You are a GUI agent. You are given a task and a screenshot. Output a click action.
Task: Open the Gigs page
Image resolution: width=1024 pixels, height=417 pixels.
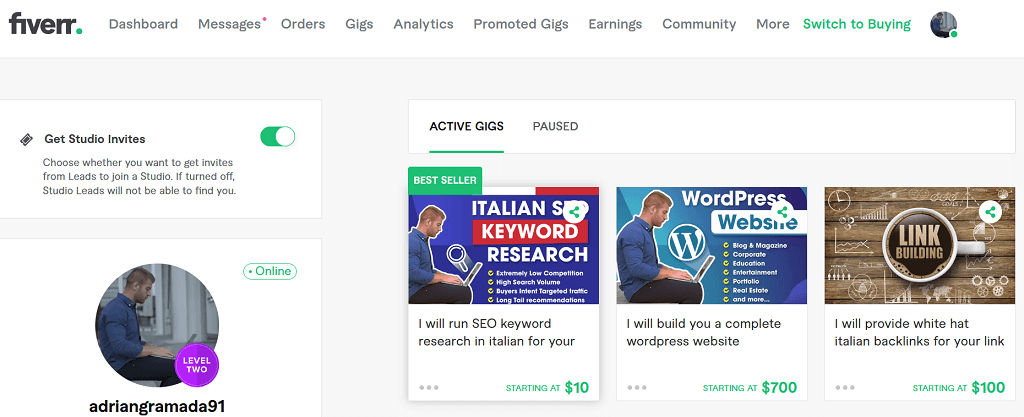(359, 24)
